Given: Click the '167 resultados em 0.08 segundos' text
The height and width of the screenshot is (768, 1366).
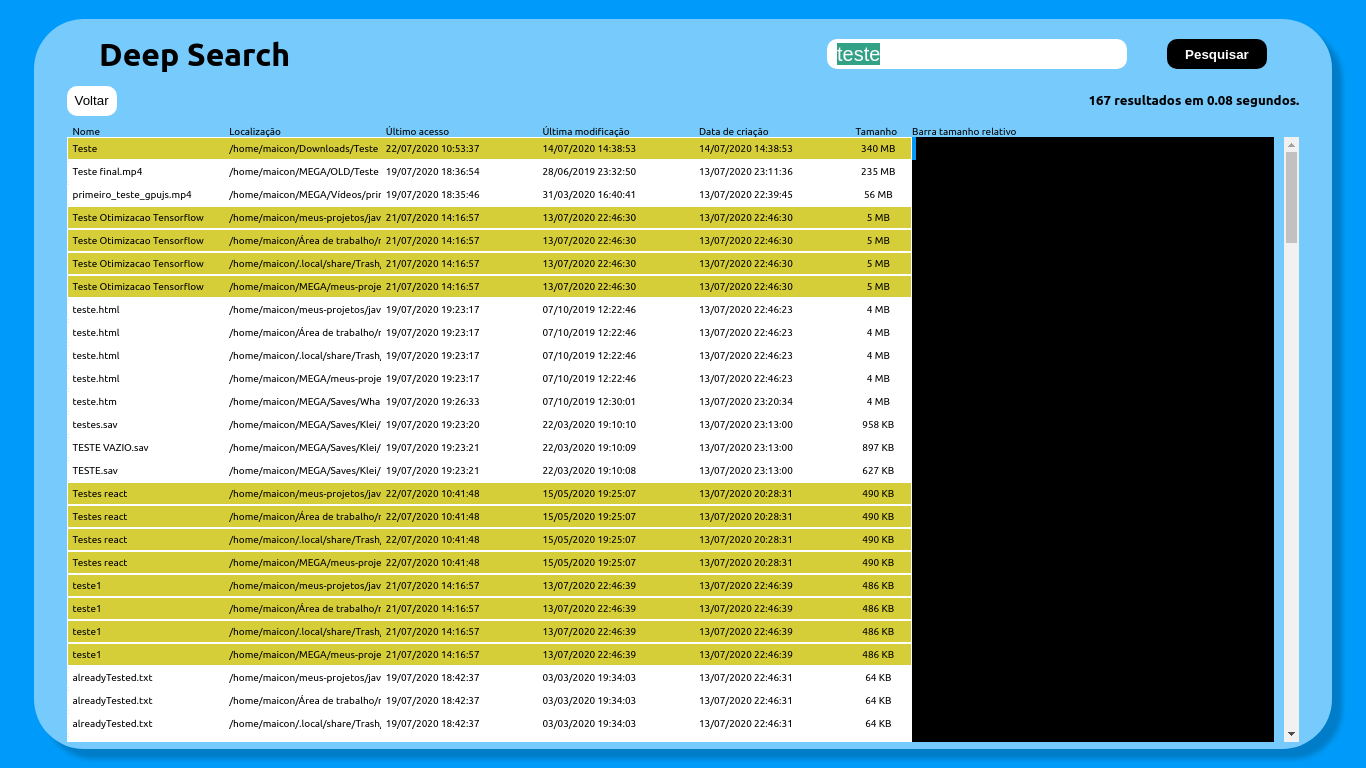Looking at the screenshot, I should (1194, 101).
